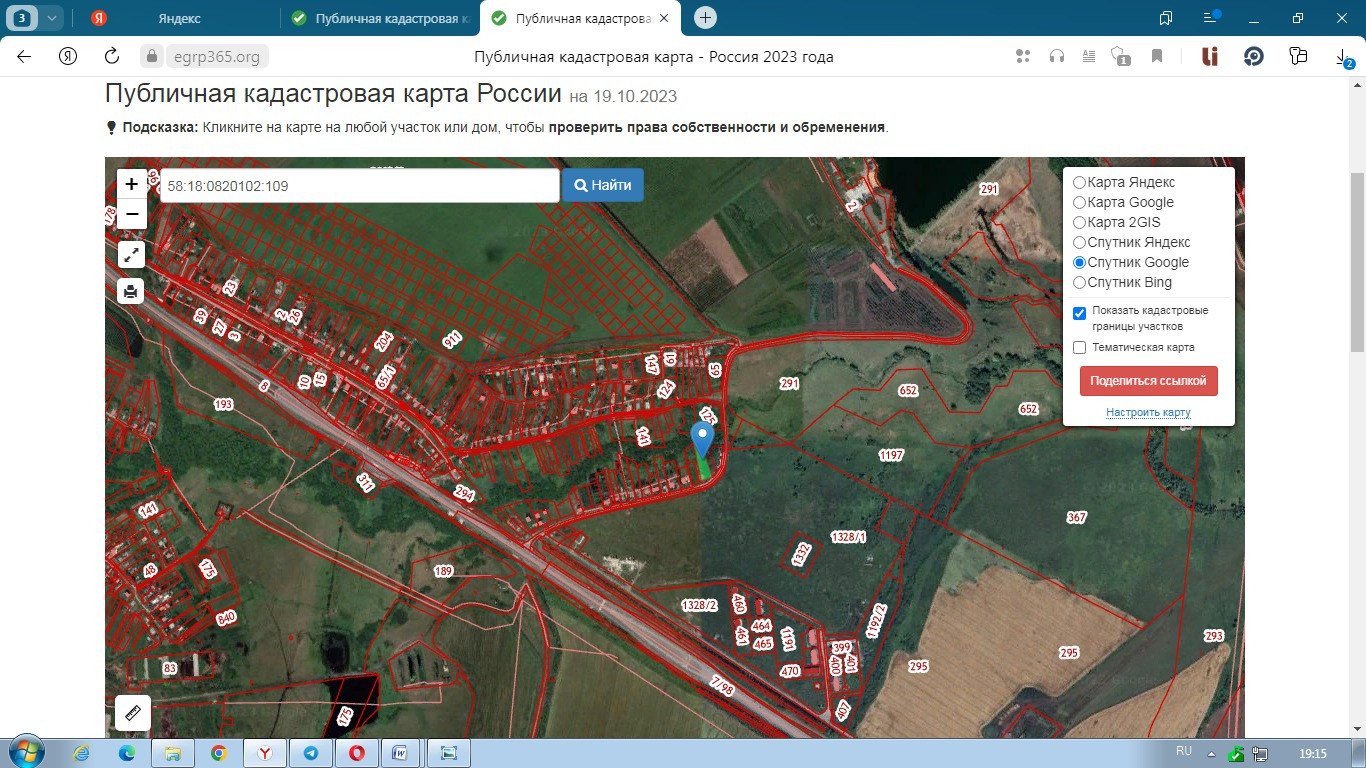Viewport: 1366px width, 768px height.
Task: Open Windows Explorer from taskbar
Action: coord(173,753)
